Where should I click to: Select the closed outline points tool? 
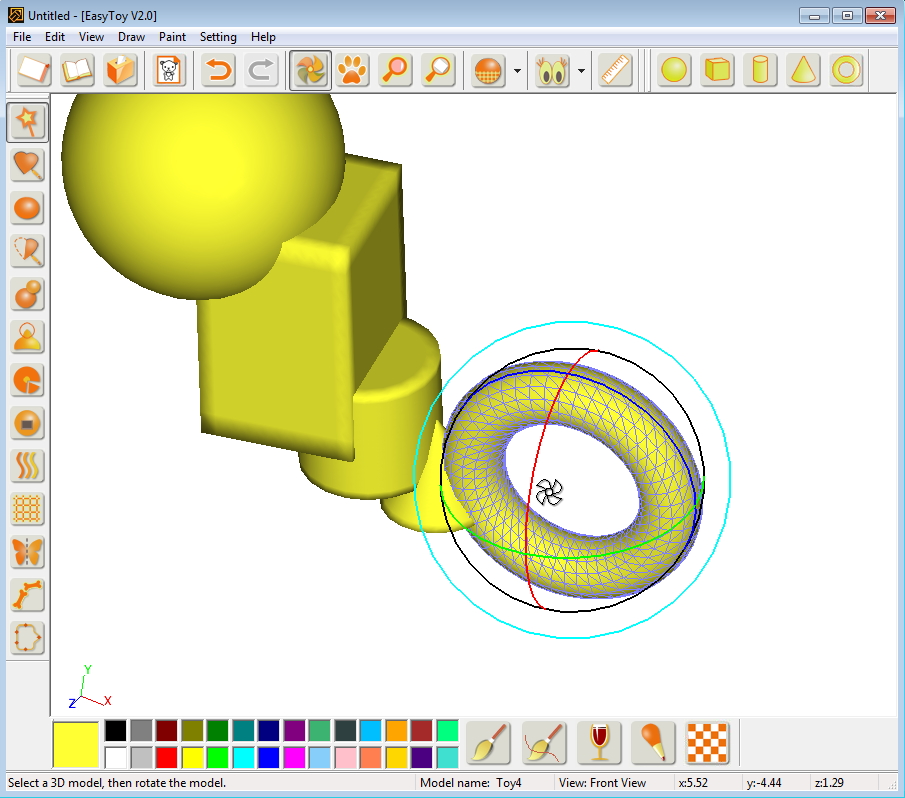click(x=27, y=638)
